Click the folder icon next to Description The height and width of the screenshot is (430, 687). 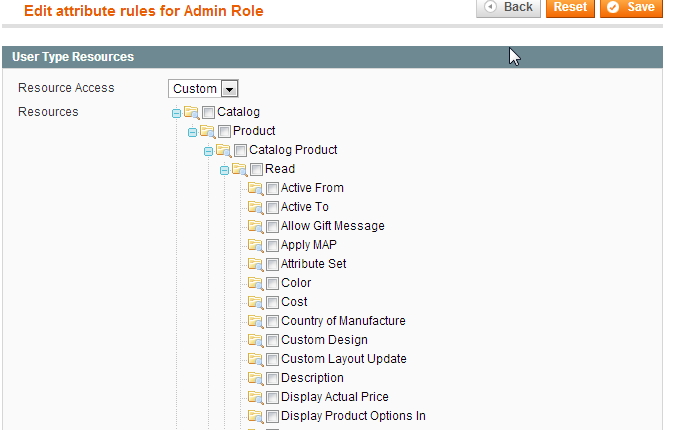(255, 378)
